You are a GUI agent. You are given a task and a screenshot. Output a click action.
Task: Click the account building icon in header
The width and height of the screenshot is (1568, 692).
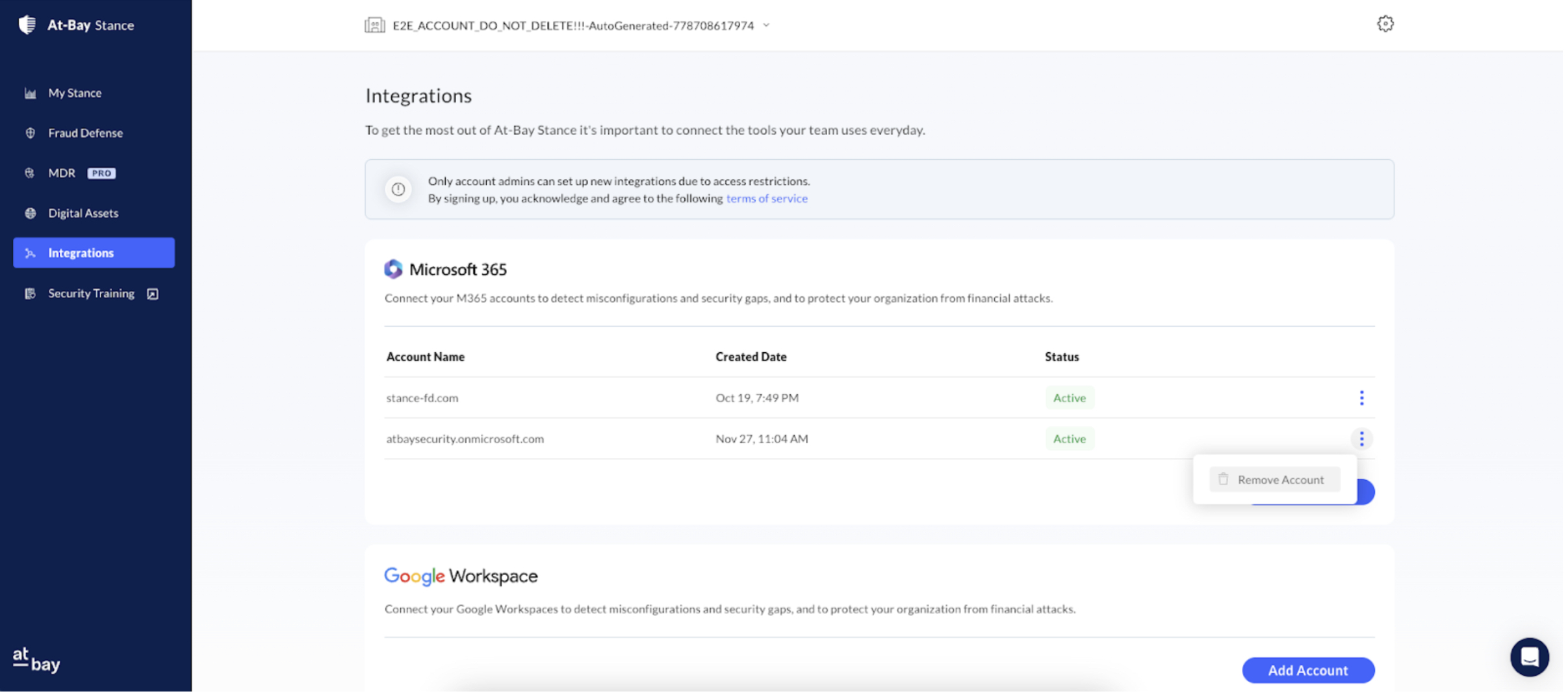pyautogui.click(x=374, y=25)
